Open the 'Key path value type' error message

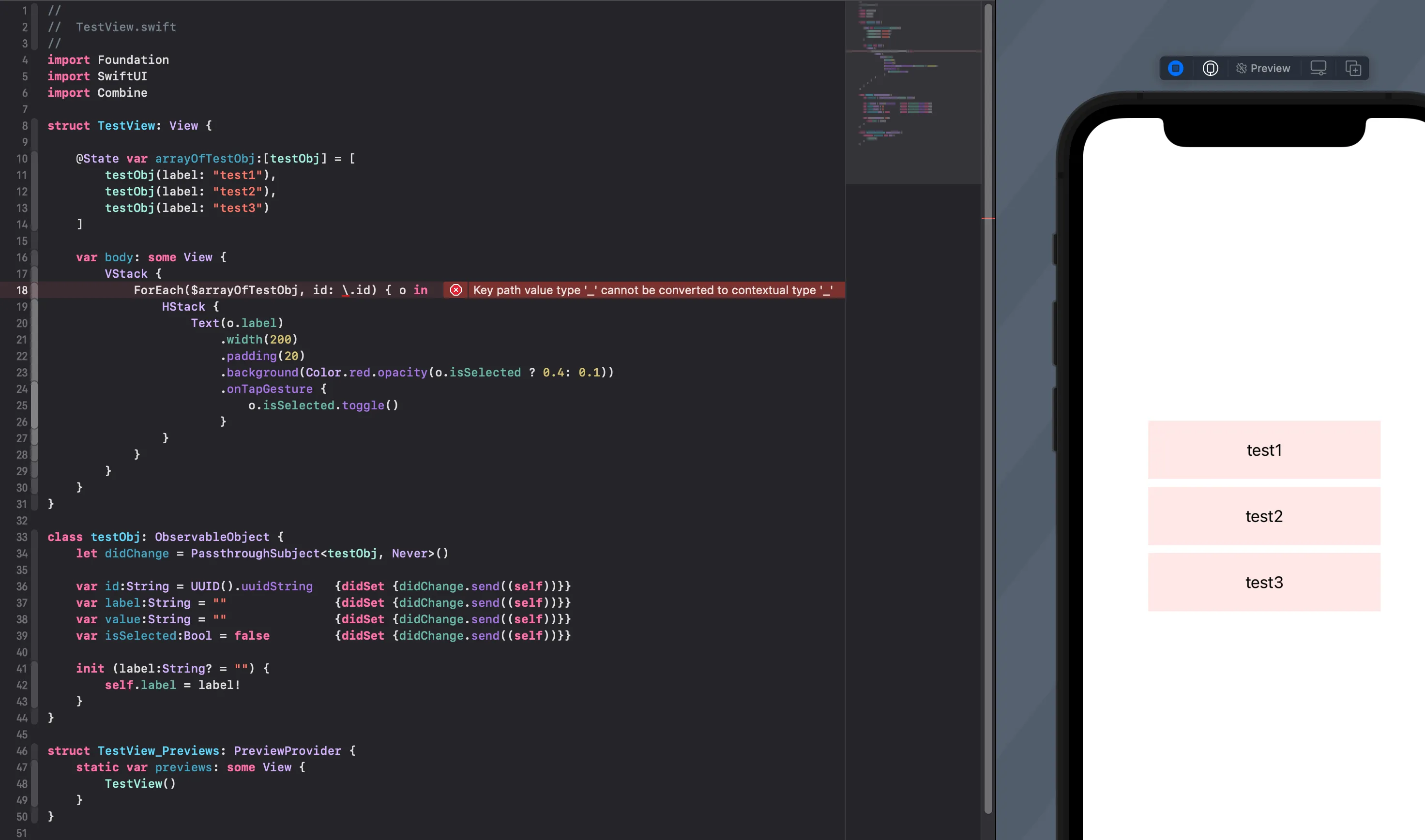(x=652, y=290)
